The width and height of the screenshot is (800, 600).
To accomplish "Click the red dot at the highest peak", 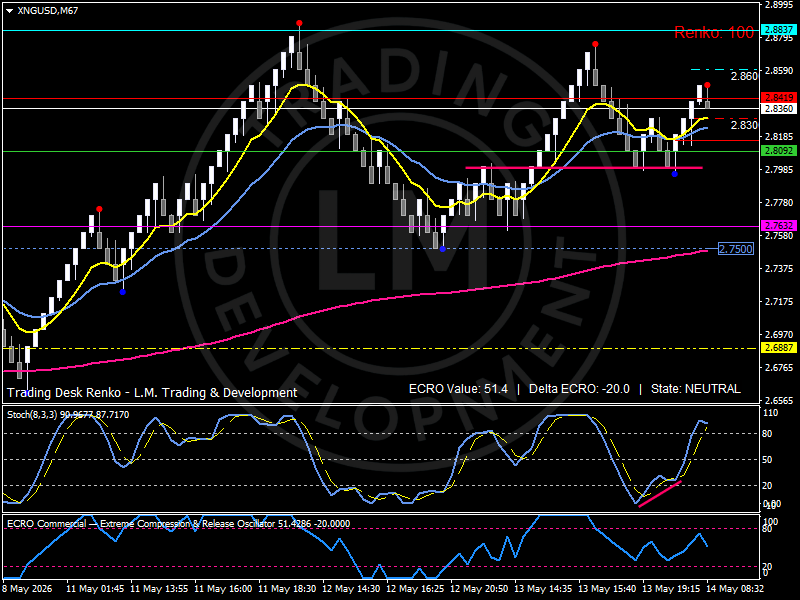I will point(299,23).
